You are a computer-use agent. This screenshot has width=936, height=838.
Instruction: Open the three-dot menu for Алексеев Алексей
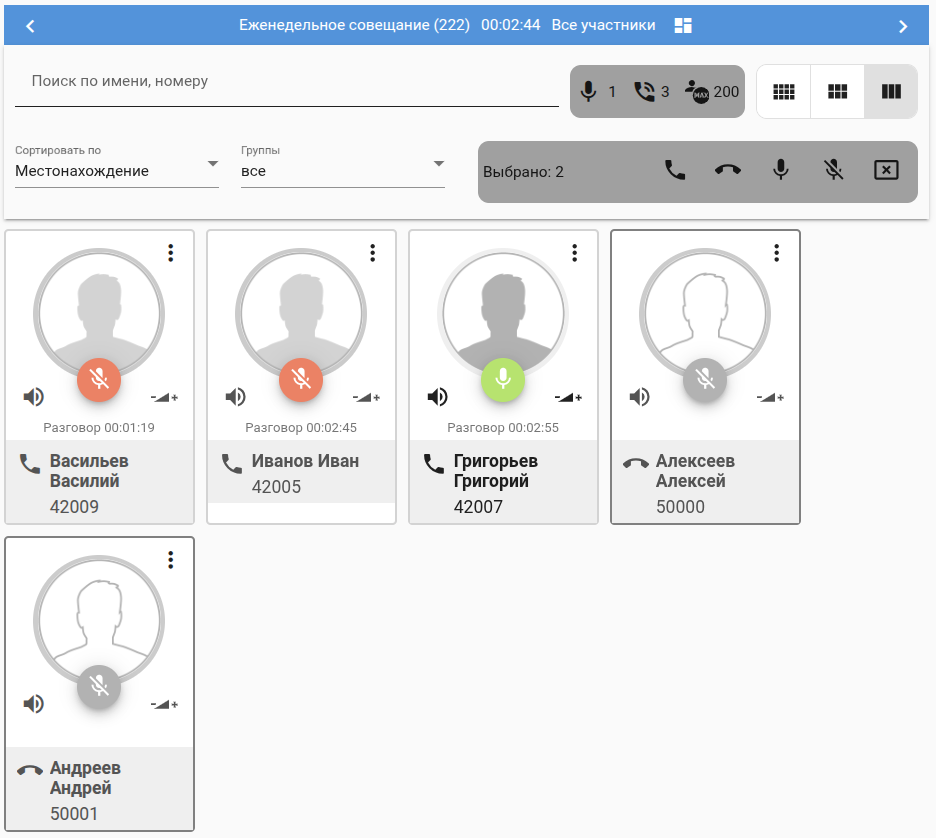pos(776,253)
